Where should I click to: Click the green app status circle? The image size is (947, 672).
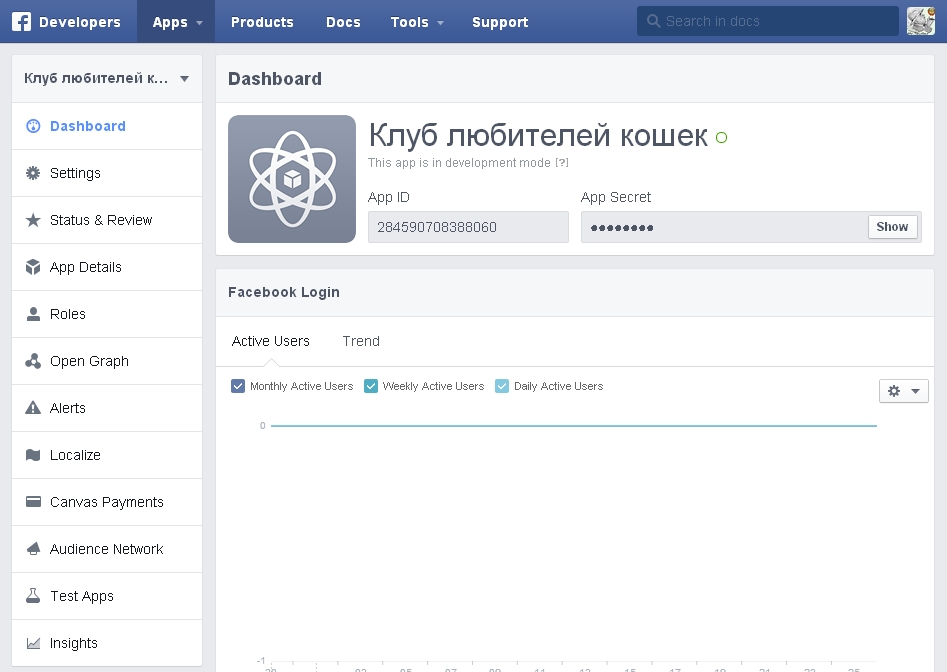click(x=721, y=138)
